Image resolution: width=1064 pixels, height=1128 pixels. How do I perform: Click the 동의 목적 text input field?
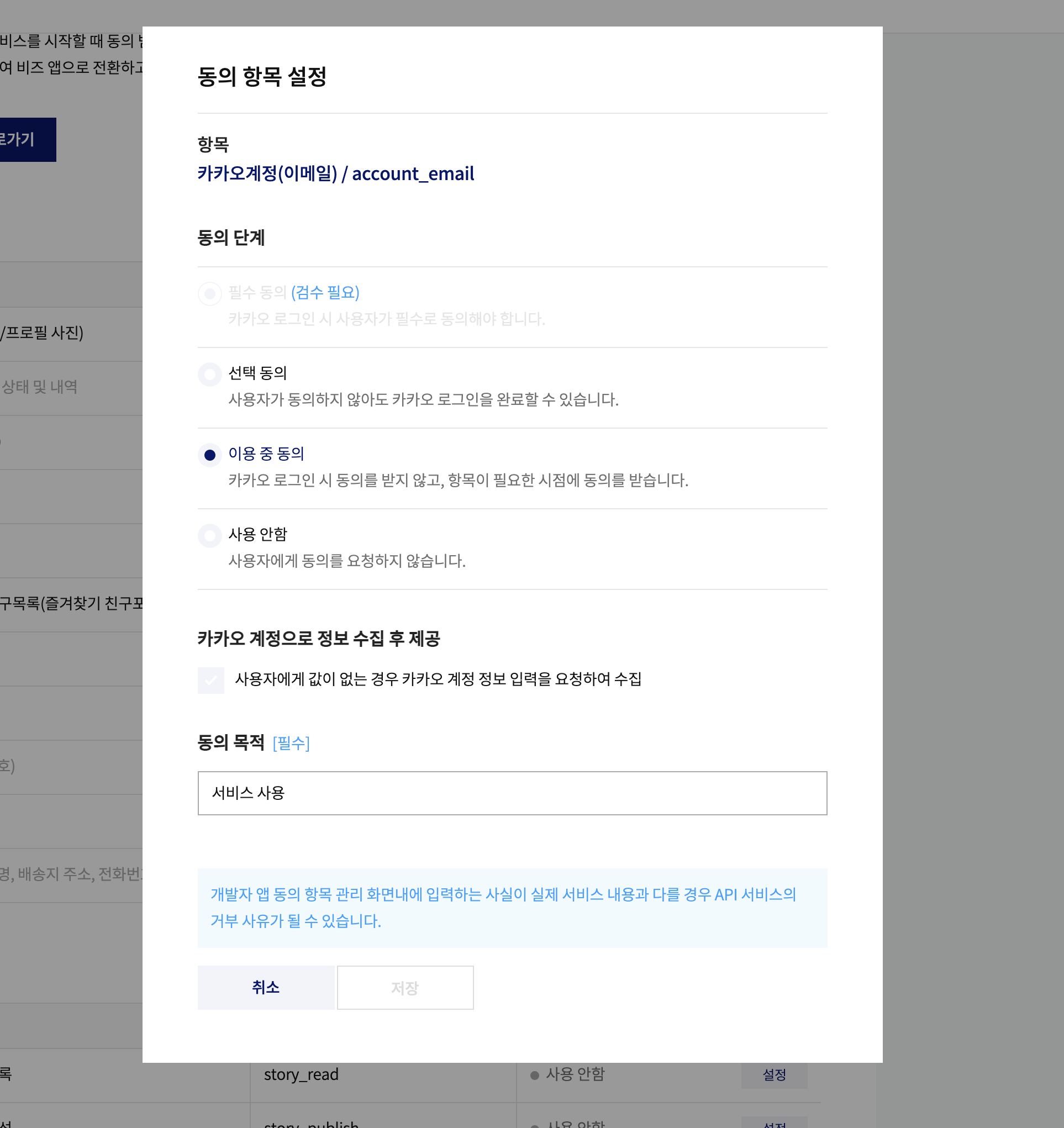(512, 793)
